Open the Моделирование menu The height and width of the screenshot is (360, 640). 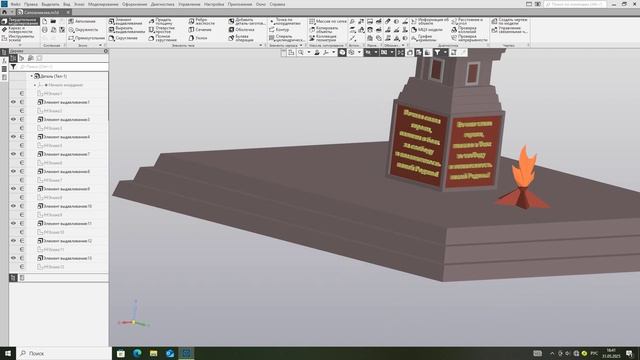tap(103, 4)
